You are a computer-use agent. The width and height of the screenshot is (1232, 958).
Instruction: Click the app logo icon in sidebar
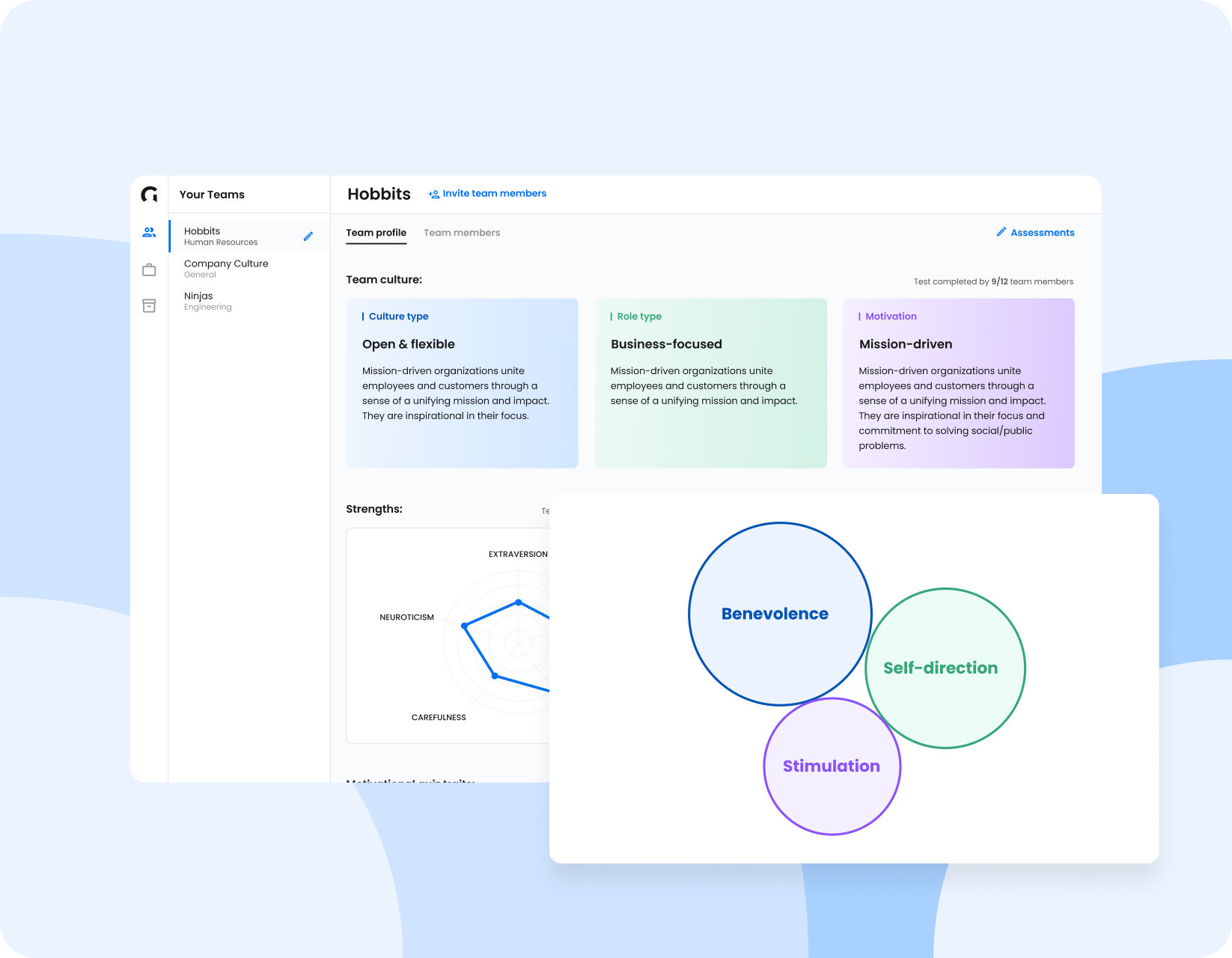coord(150,195)
